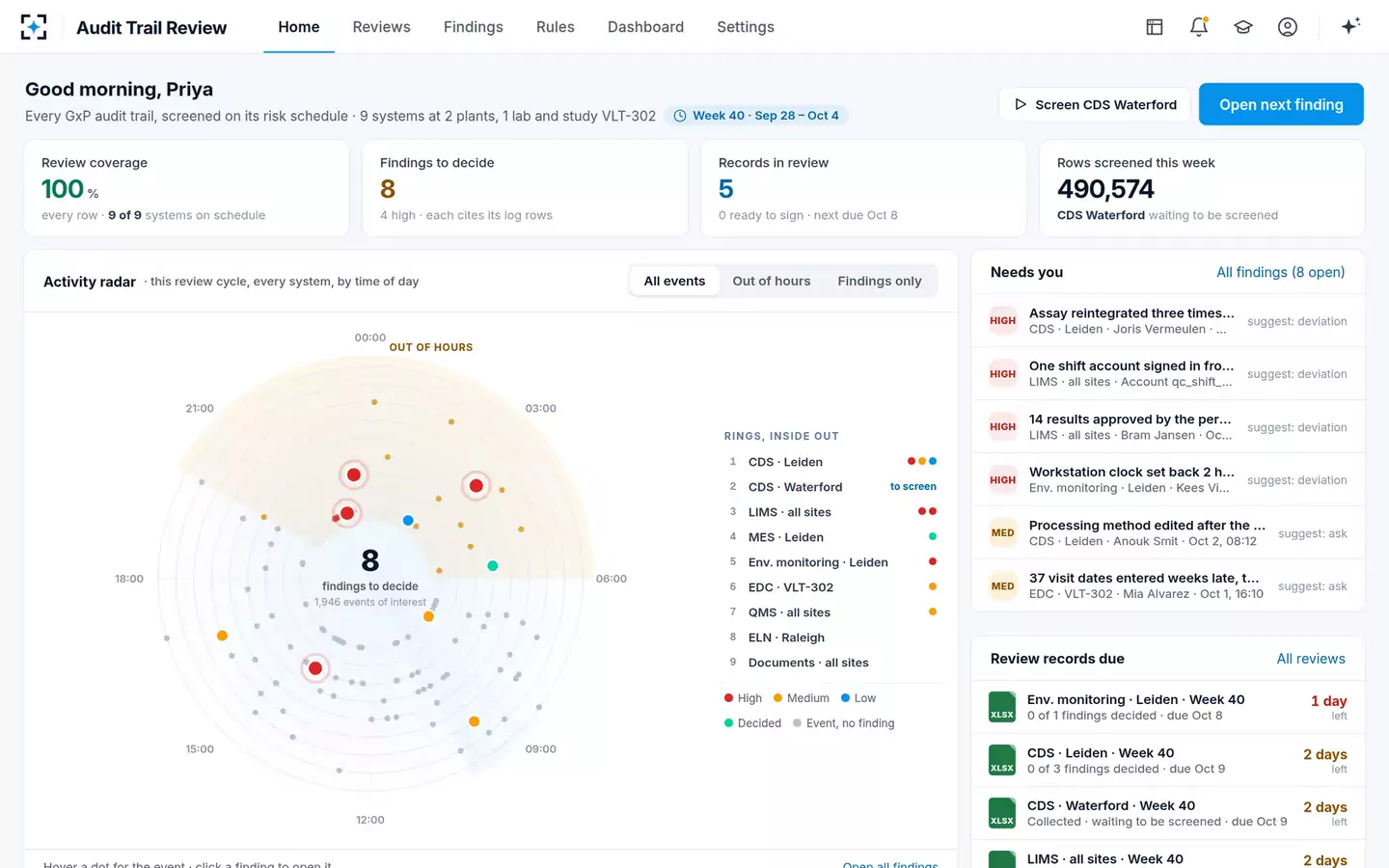Click the red High legend dot
This screenshot has width=1389, height=868.
[729, 698]
